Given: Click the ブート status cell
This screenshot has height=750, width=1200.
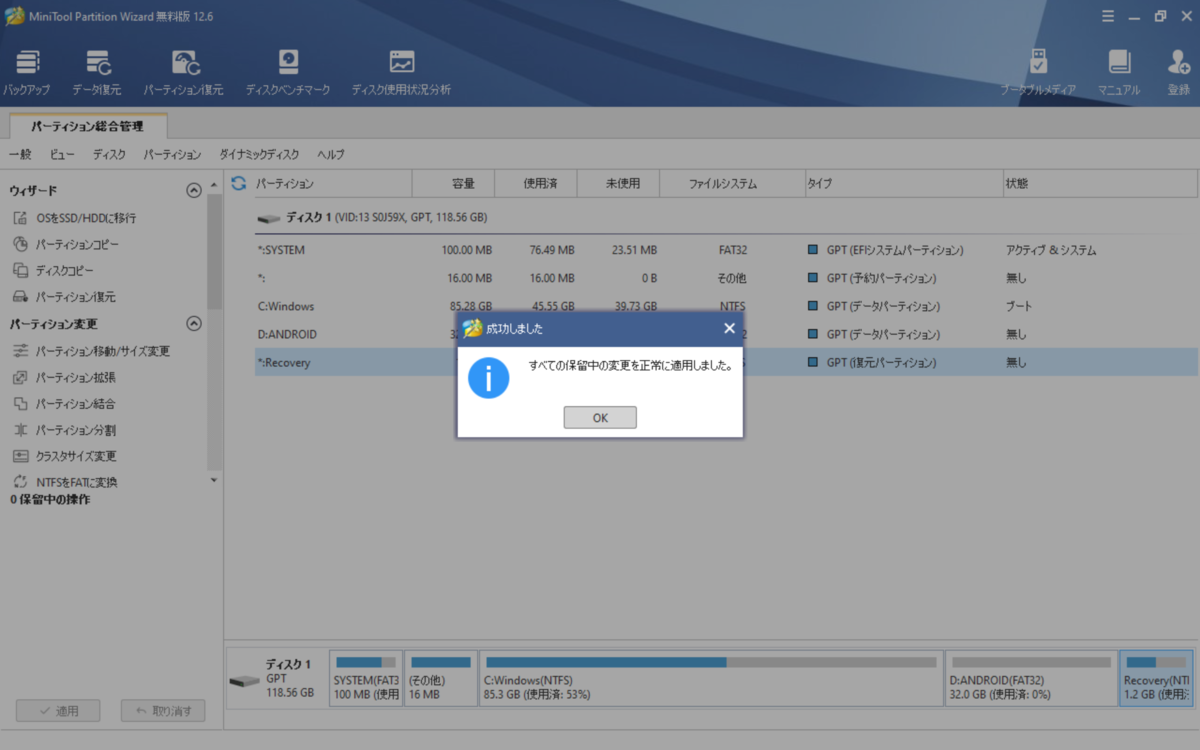Looking at the screenshot, I should click(x=1019, y=306).
